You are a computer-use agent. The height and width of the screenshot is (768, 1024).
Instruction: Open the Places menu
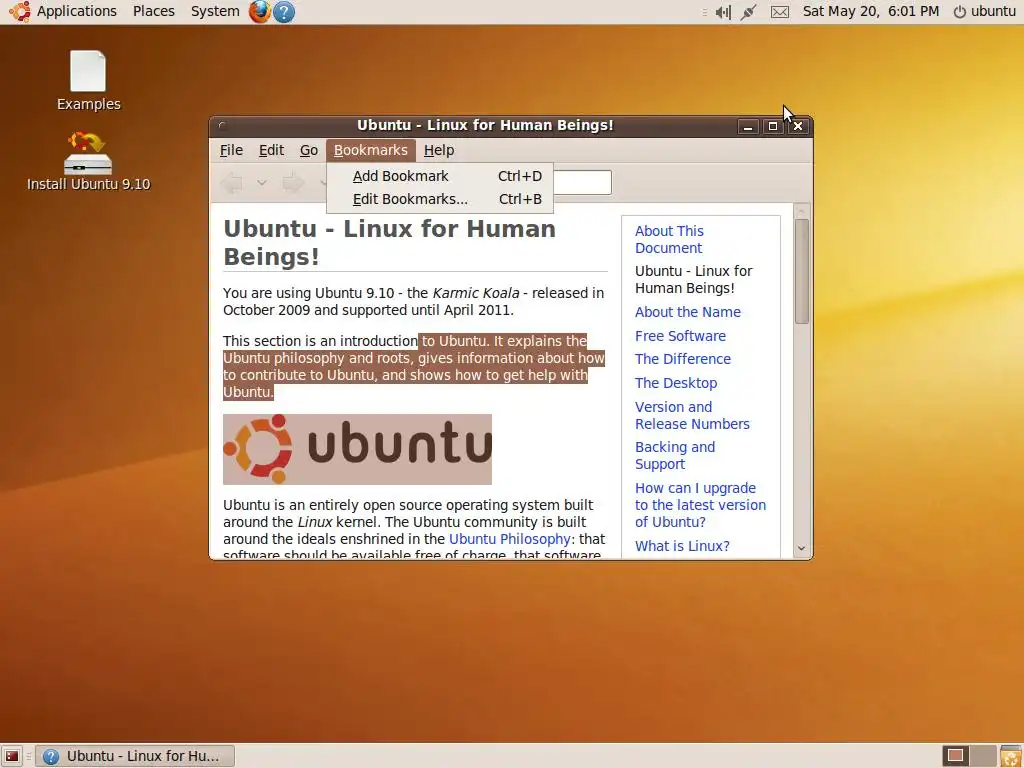(153, 11)
